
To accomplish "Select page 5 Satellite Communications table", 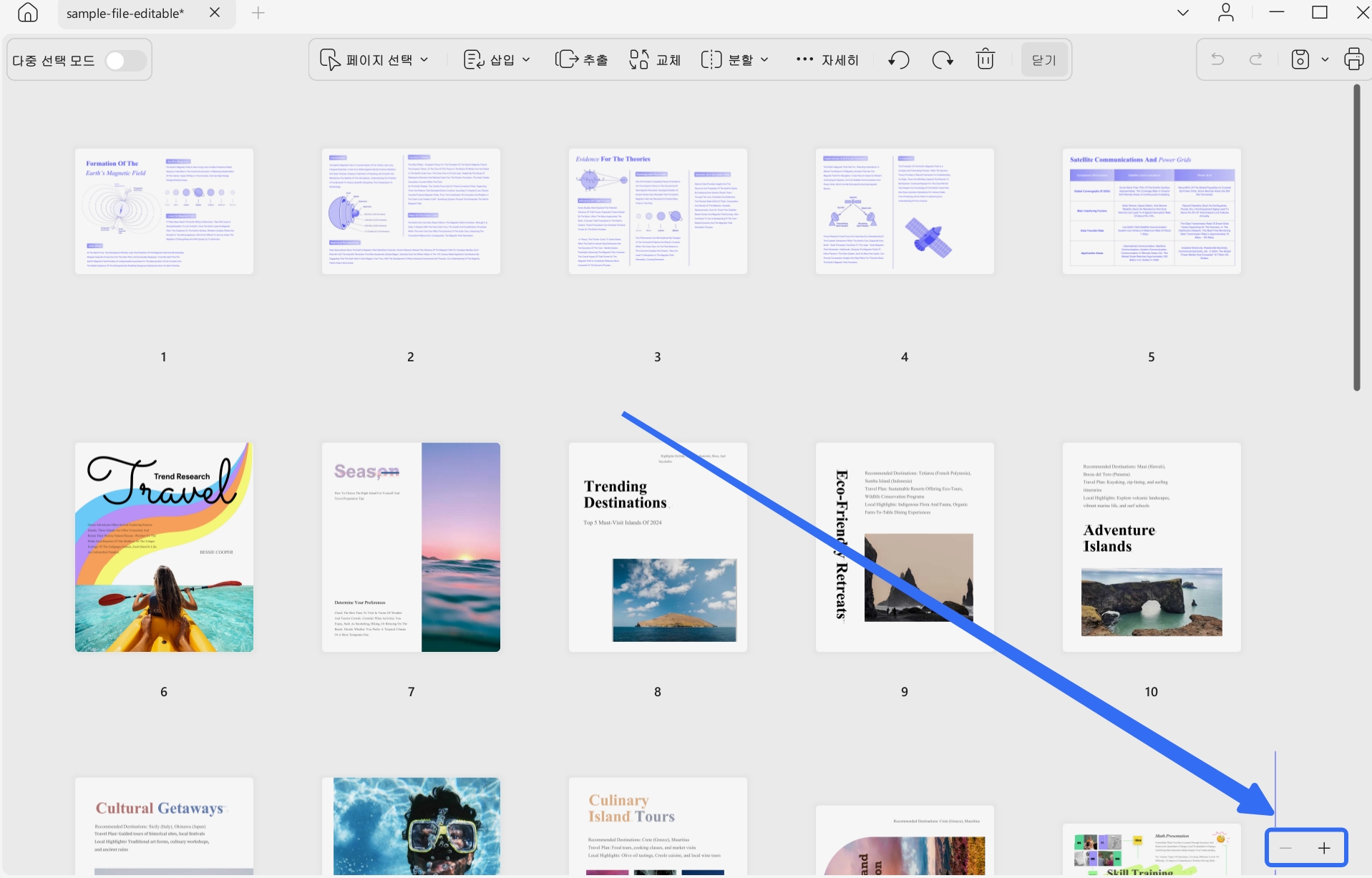I will (x=1152, y=211).
